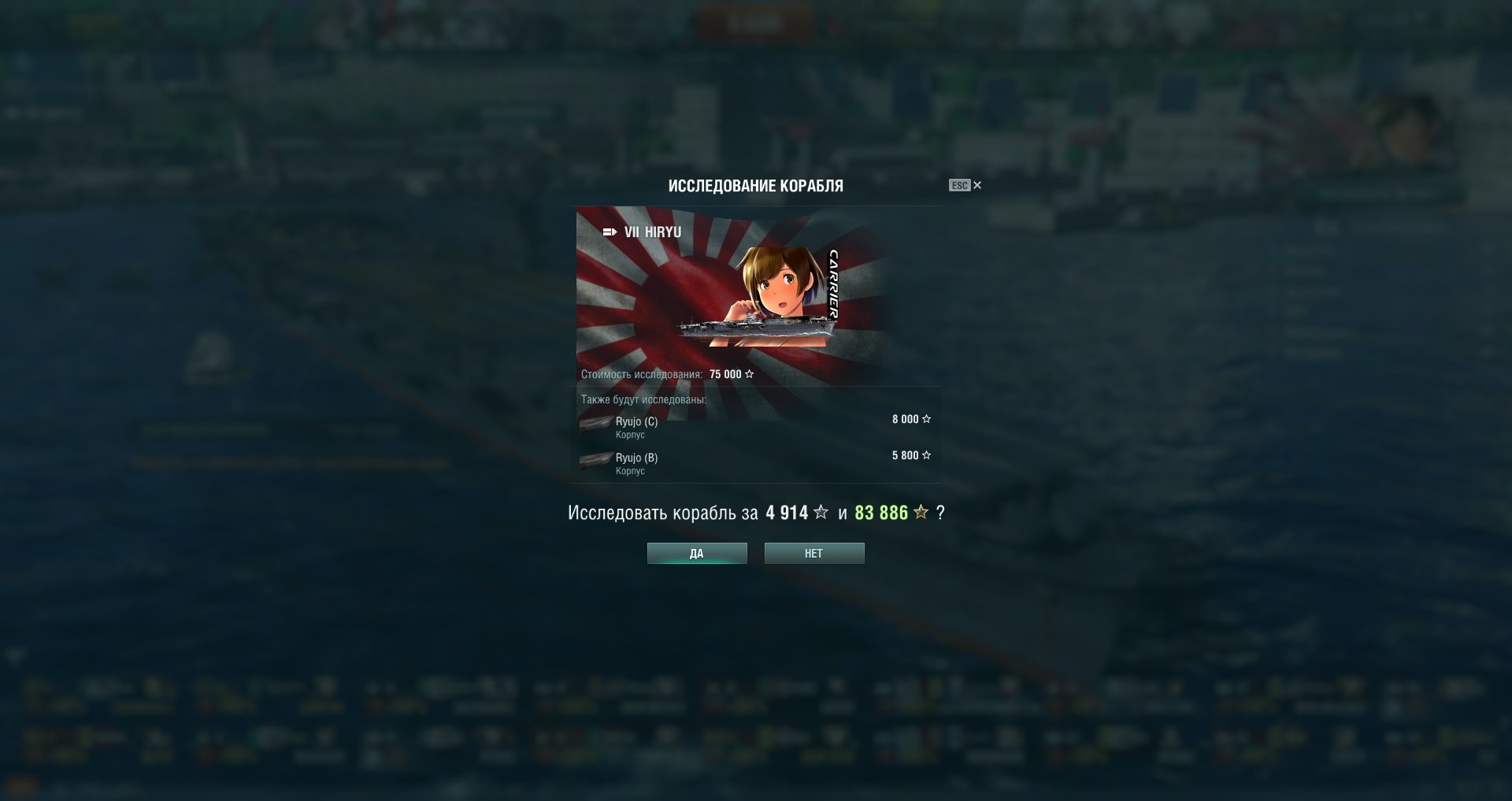The image size is (1512, 801).
Task: Click the carrier class icon beside VII HIRYU
Action: (610, 232)
